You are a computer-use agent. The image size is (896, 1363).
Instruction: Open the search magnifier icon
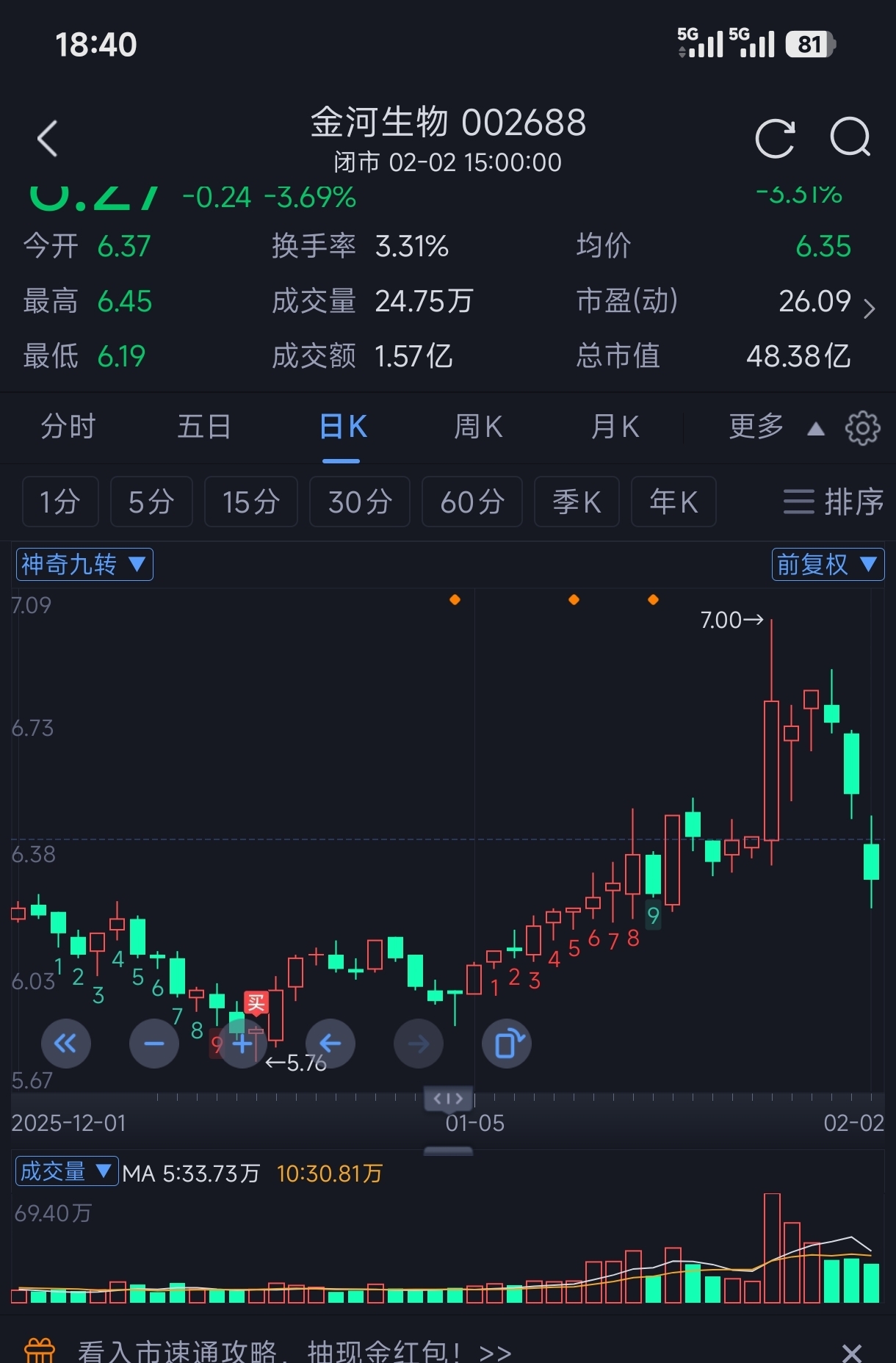pyautogui.click(x=850, y=137)
